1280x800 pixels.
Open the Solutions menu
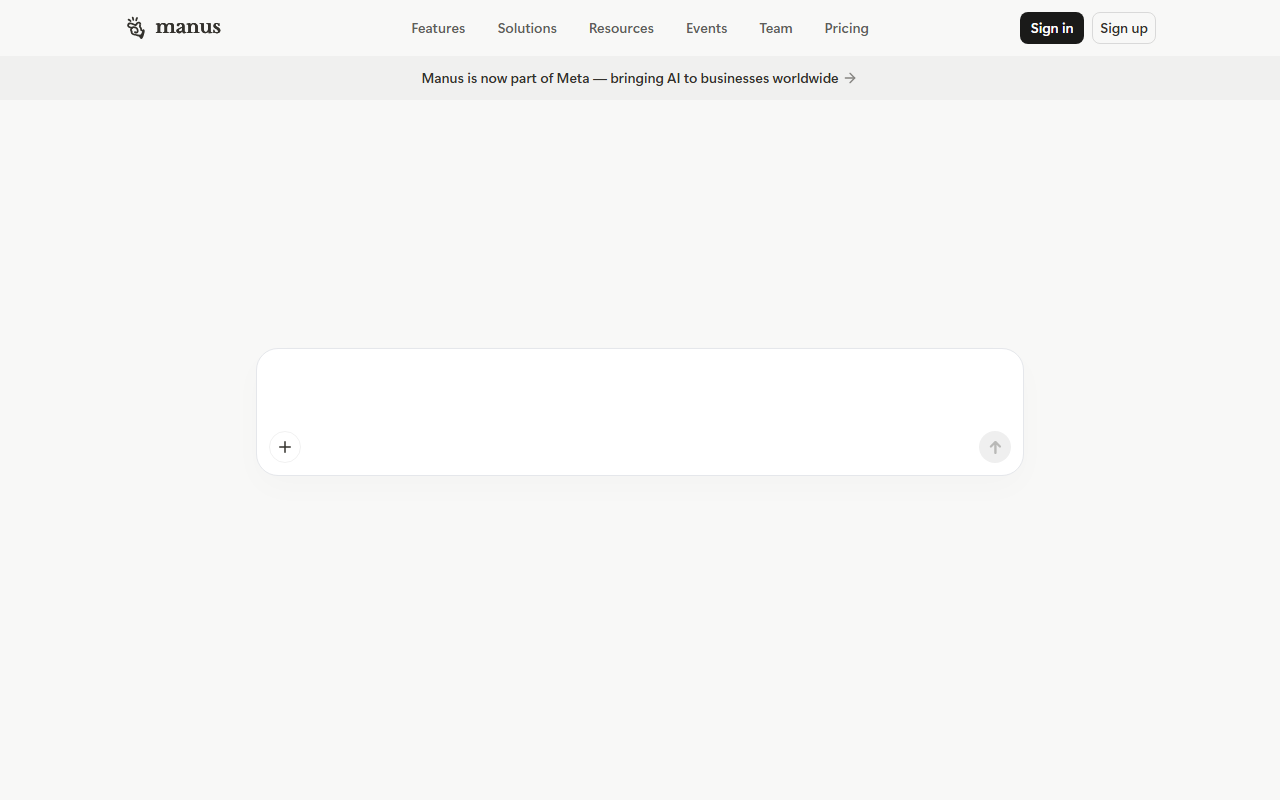[x=527, y=28]
